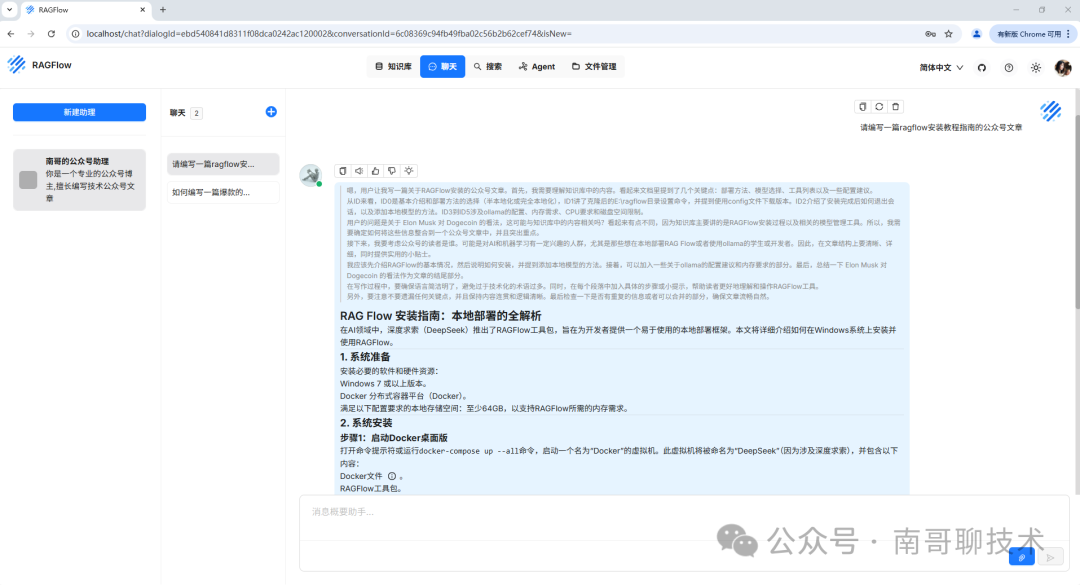Reload the page with refresh icon
This screenshot has width=1080, height=585.
coord(51,34)
